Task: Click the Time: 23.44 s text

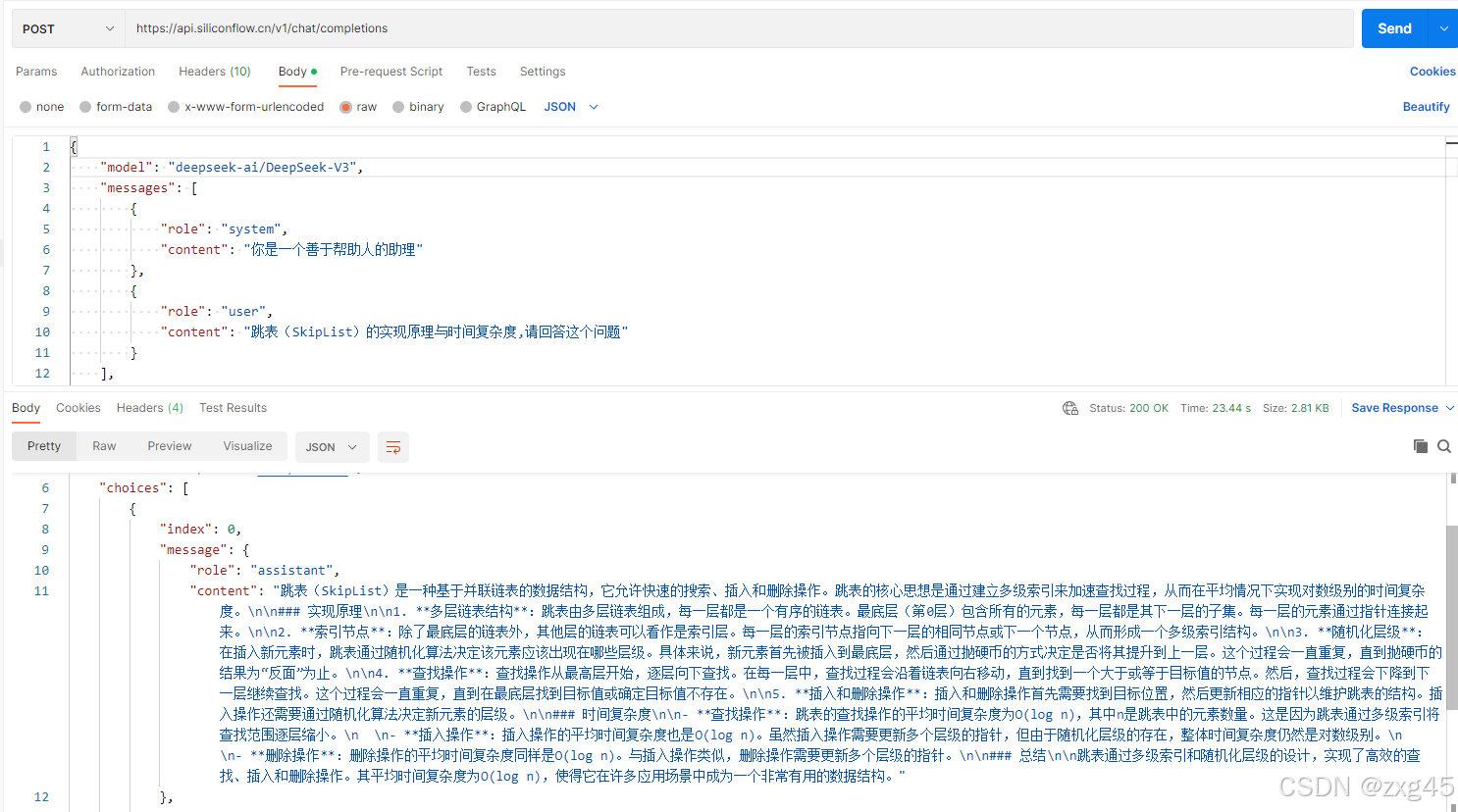Action: tap(1216, 408)
